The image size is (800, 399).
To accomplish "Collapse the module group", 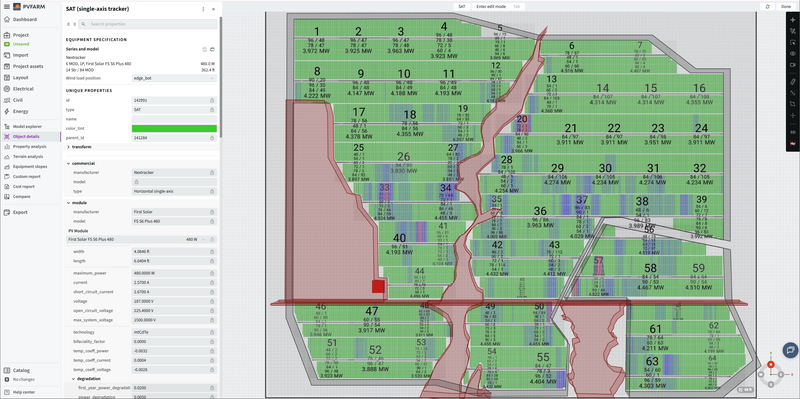I will [x=76, y=203].
